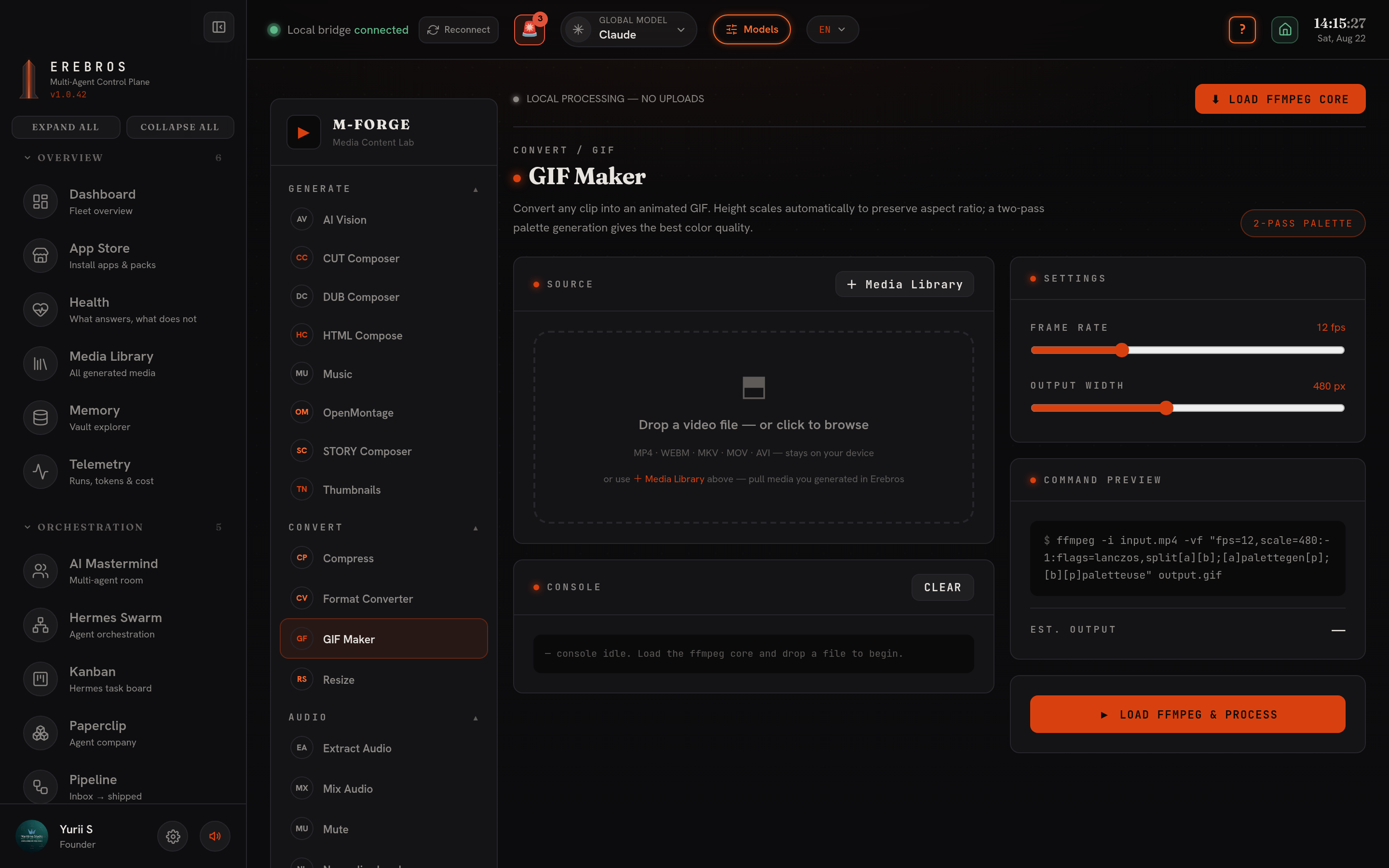1389x868 pixels.
Task: Click the video file drop icon
Action: [754, 388]
